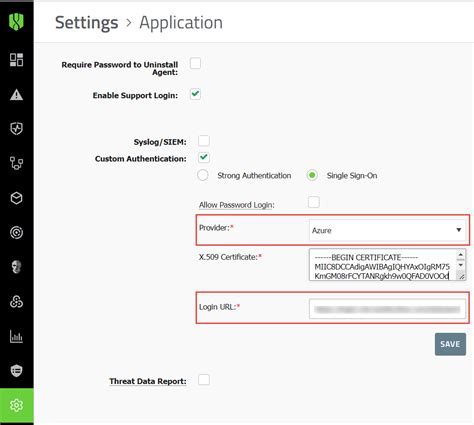Open the bar chart reports icon
The height and width of the screenshot is (425, 474).
click(16, 336)
